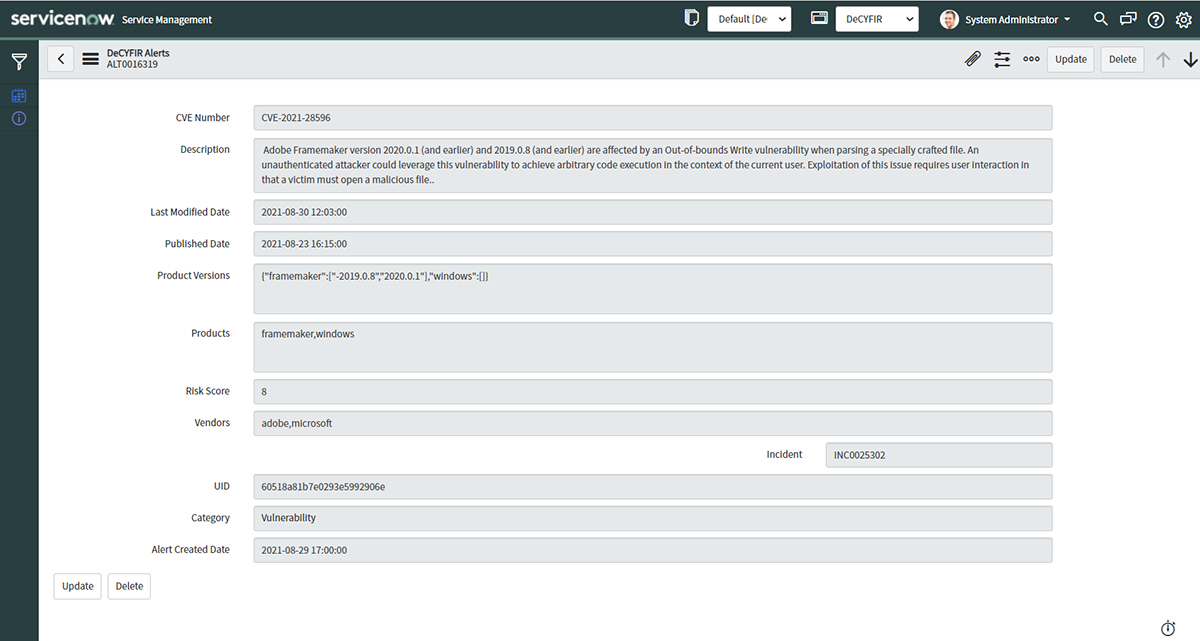Open the filter navigator funnel icon
This screenshot has width=1200, height=641.
(19, 62)
